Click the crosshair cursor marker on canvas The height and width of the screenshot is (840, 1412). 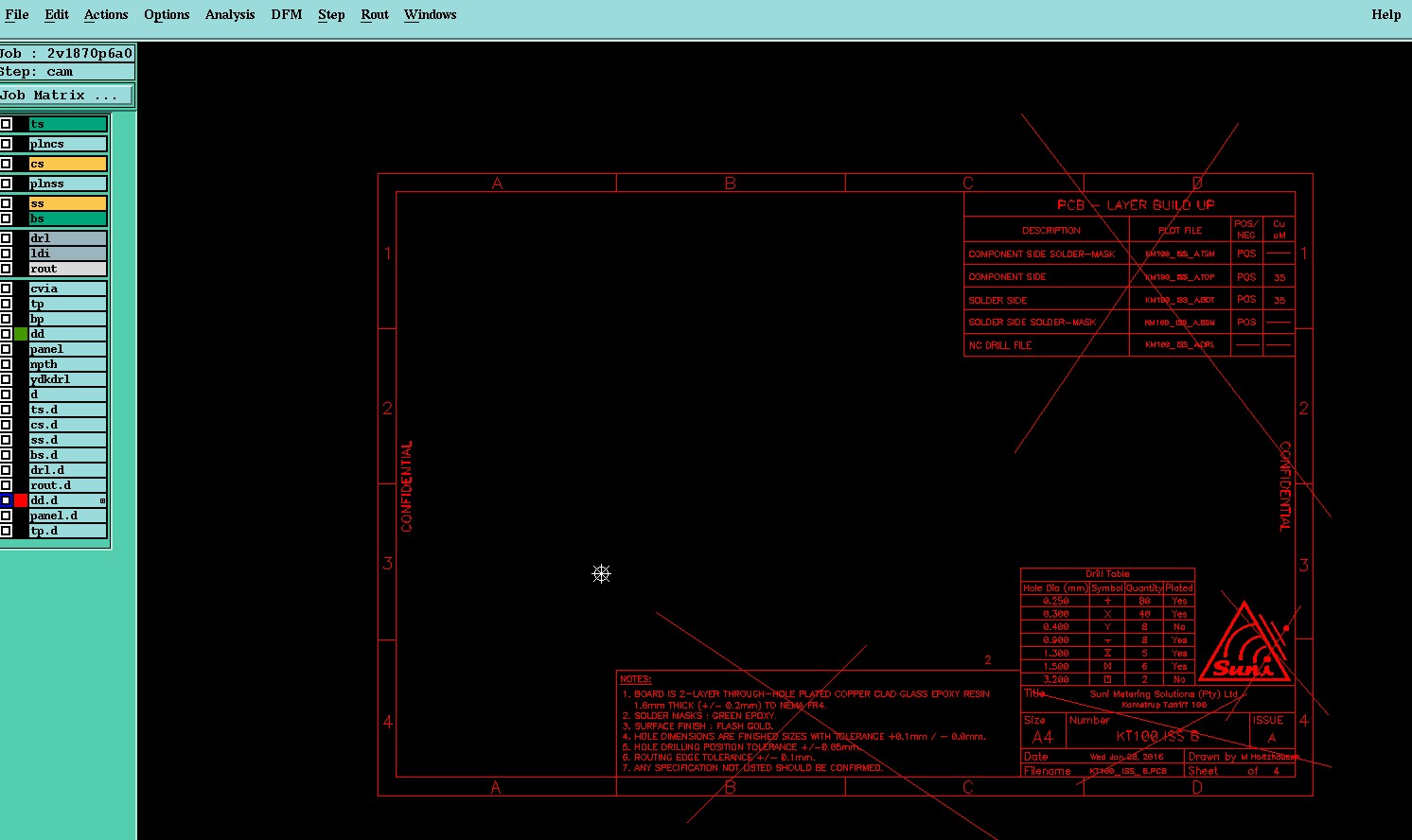click(602, 573)
